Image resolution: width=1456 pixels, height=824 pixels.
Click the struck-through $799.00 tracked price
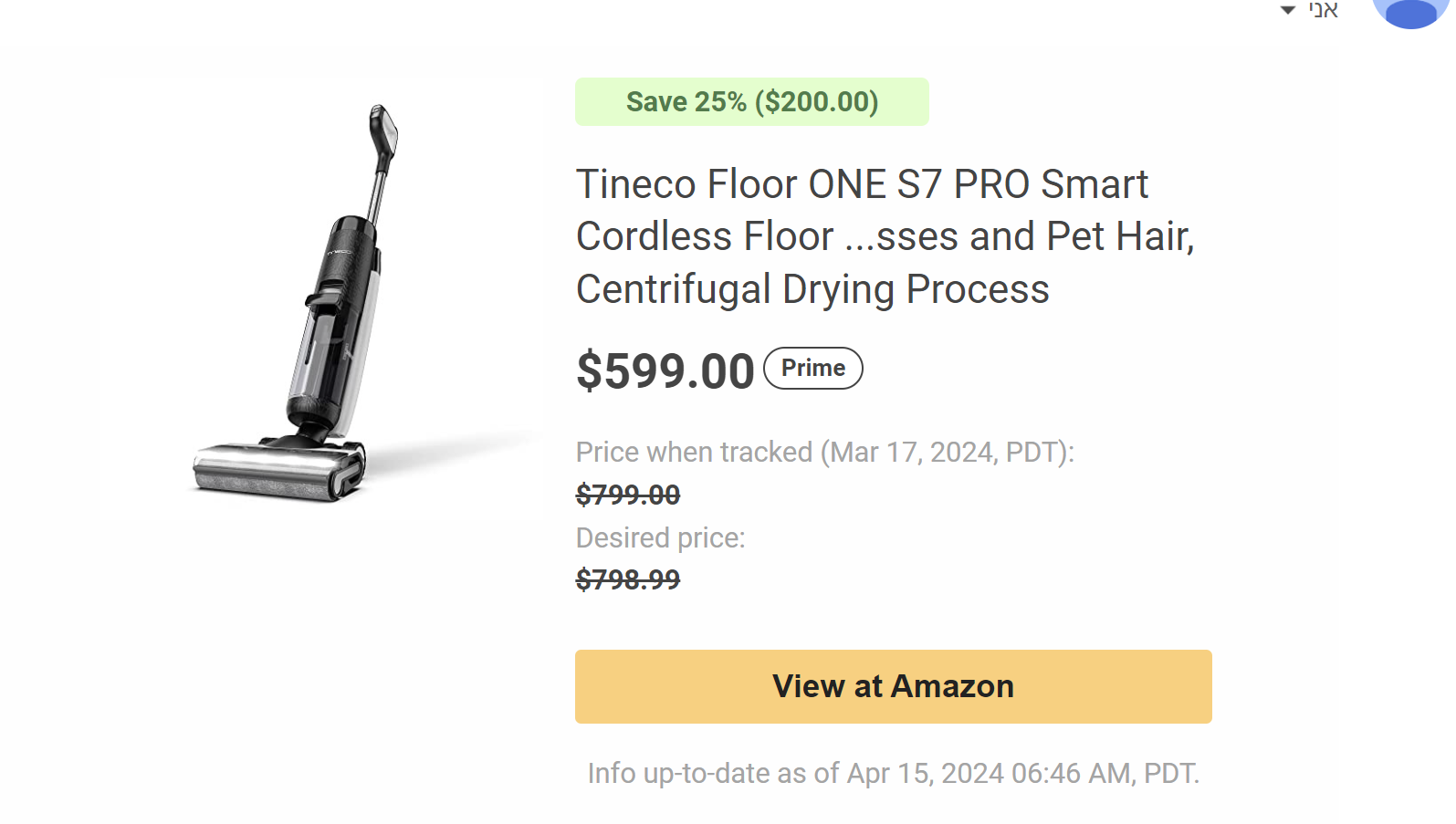click(x=628, y=495)
